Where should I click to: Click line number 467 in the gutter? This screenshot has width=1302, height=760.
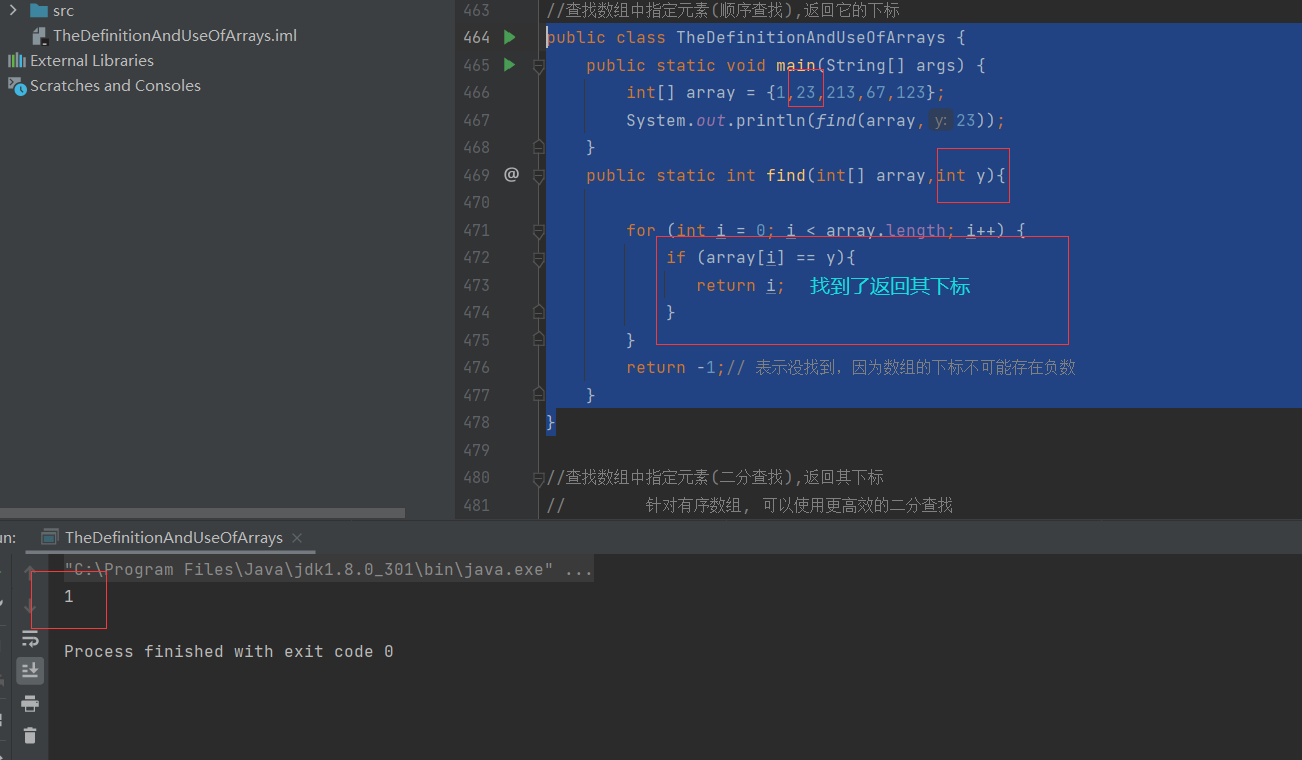tap(477, 120)
